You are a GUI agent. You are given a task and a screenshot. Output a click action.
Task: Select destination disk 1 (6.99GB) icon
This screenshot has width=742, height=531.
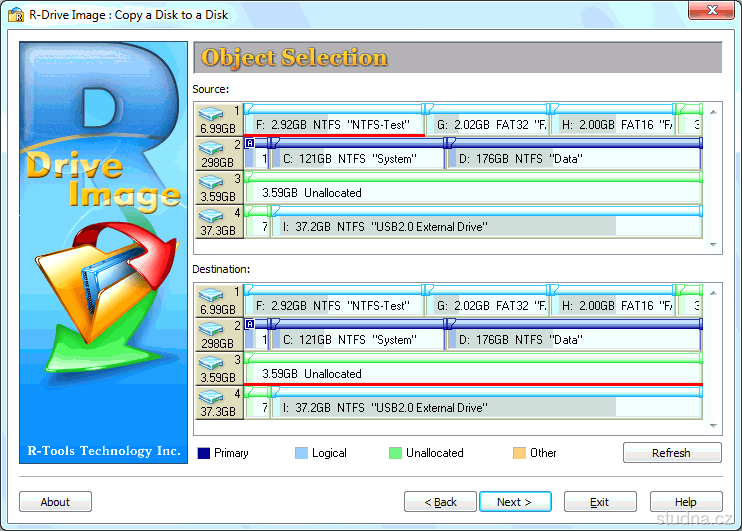[219, 301]
